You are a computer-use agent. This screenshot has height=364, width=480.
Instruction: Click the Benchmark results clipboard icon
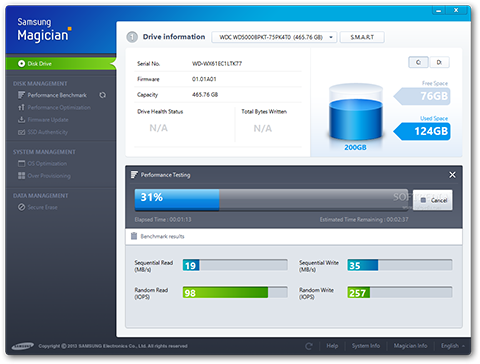click(134, 236)
